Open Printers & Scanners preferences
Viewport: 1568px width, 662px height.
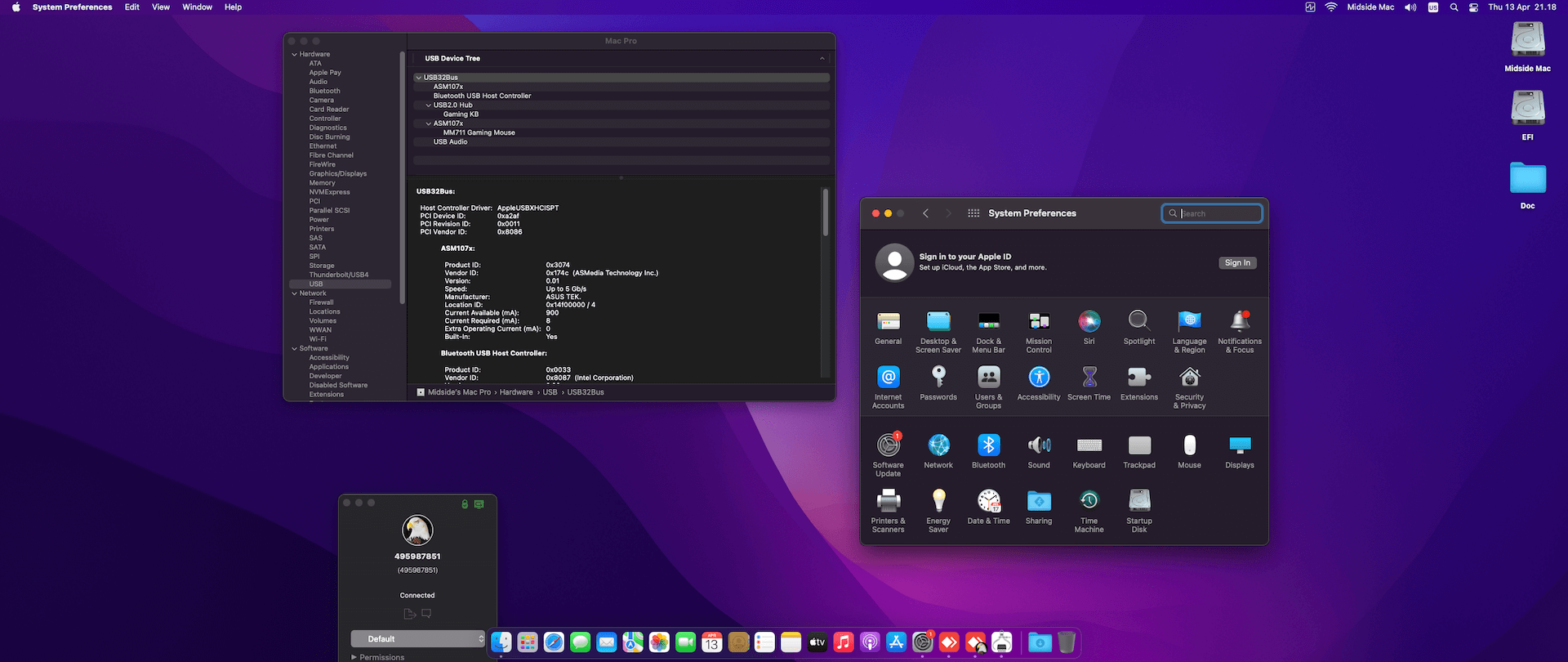pyautogui.click(x=889, y=511)
